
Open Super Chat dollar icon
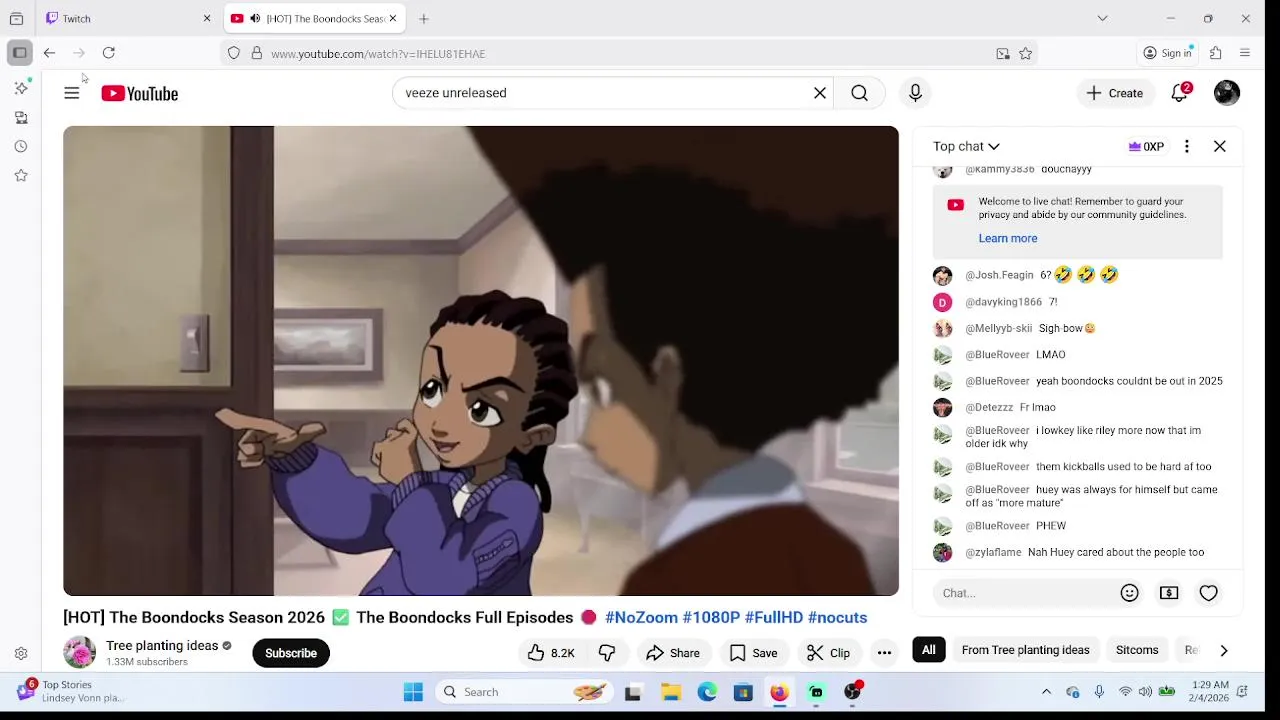coord(1169,593)
